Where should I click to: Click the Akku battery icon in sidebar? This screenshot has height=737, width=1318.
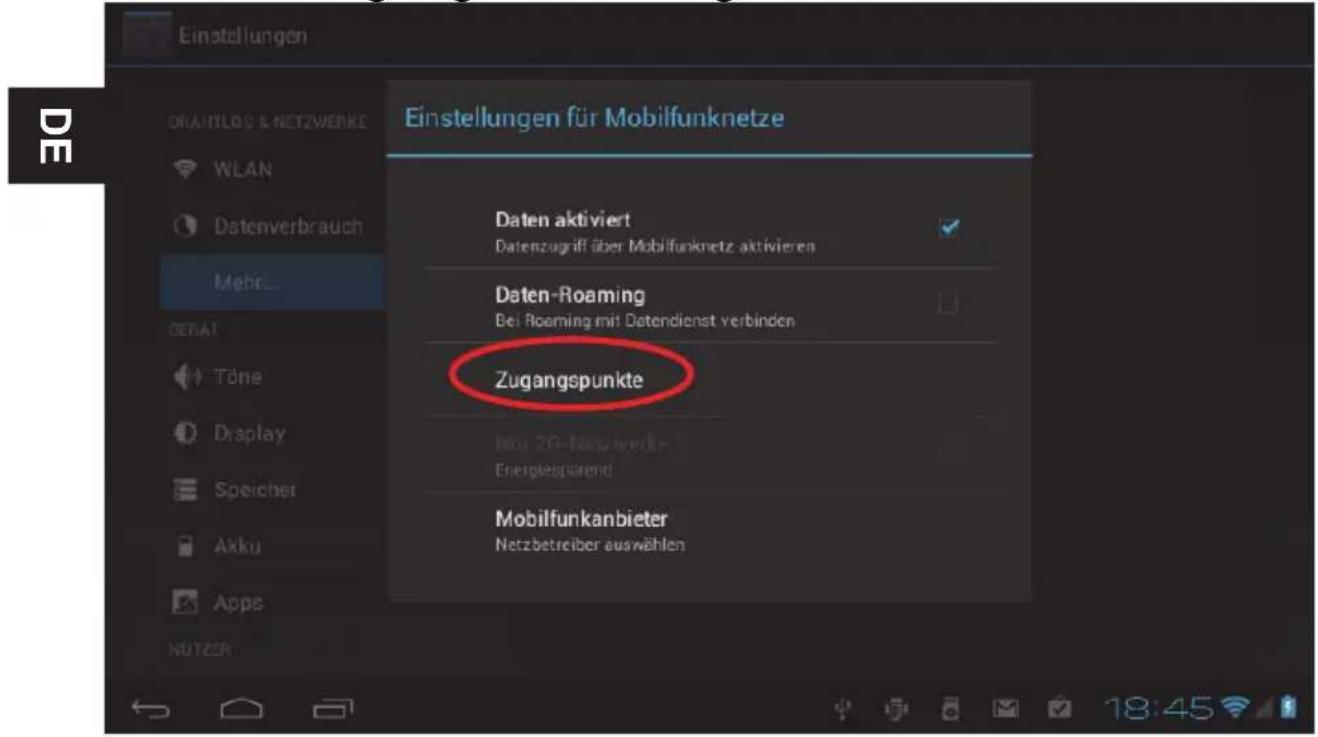pyautogui.click(x=185, y=548)
